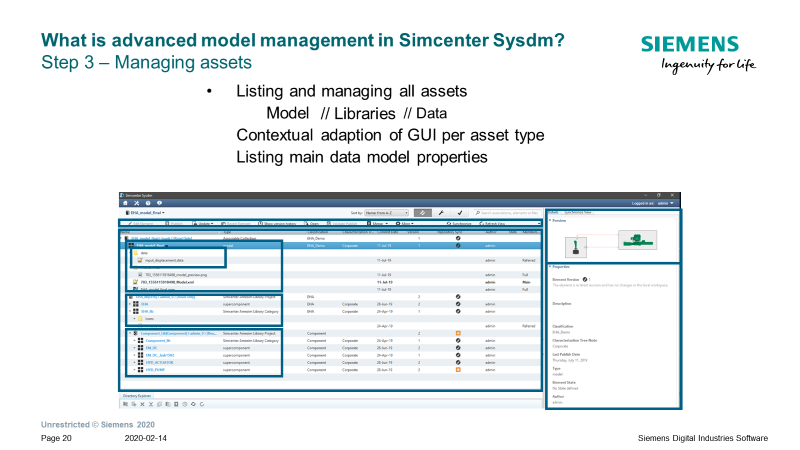Screen dimensions: 800x450
Task: Select the checkmark button next to search
Action: click(460, 213)
